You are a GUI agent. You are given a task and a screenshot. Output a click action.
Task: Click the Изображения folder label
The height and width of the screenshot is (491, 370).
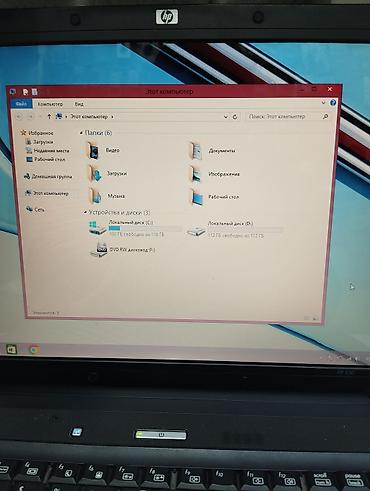click(x=224, y=174)
